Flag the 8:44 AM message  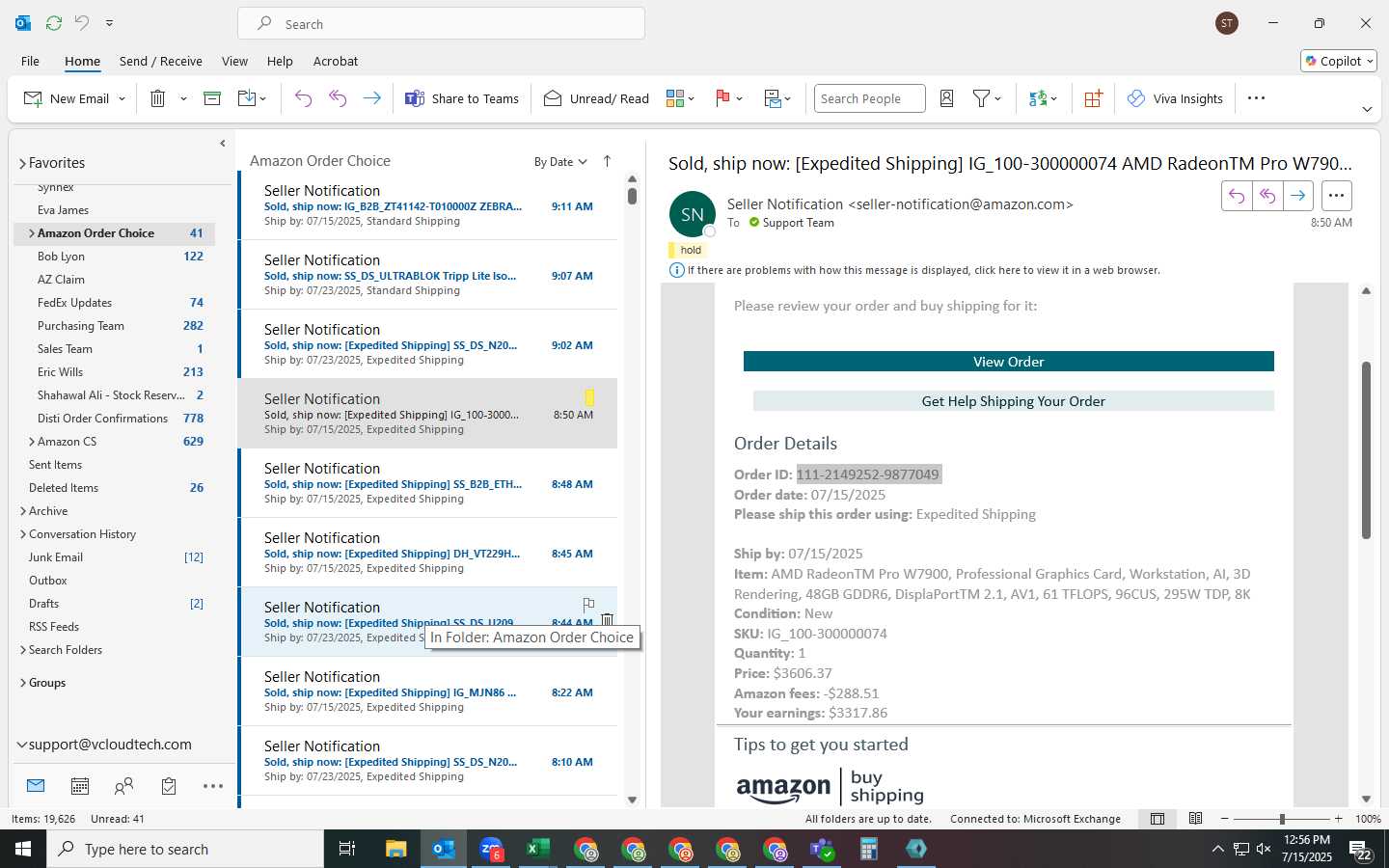(x=588, y=605)
